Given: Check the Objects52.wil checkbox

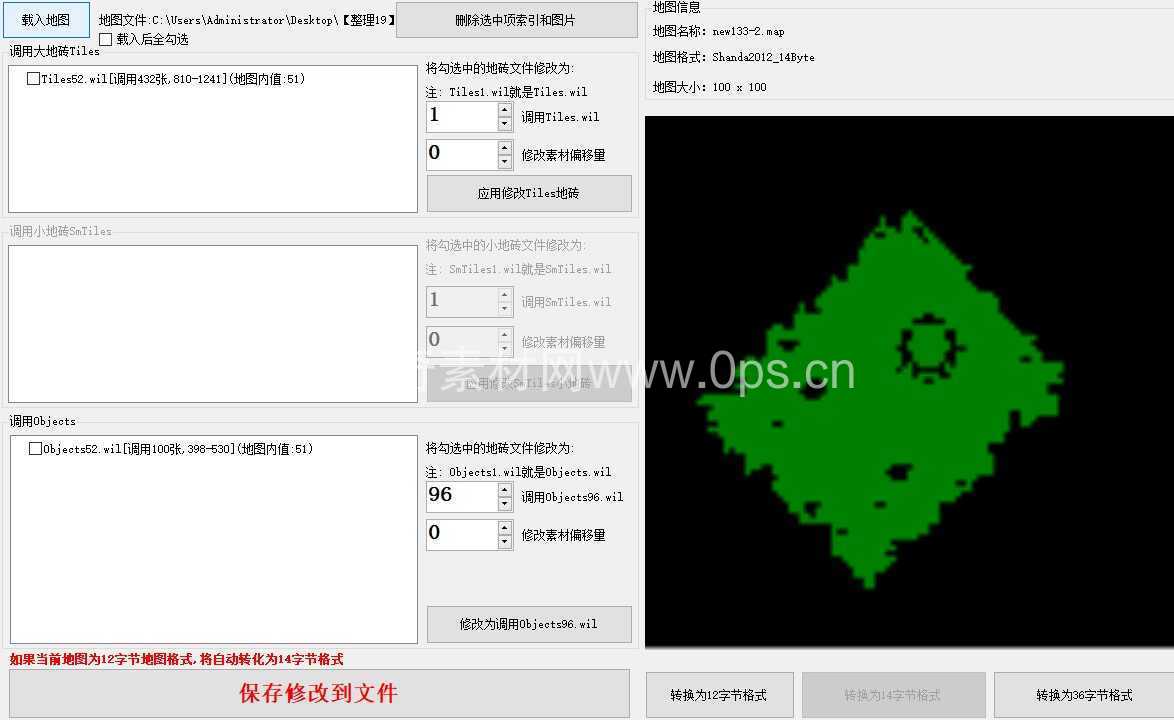Looking at the screenshot, I should tap(34, 449).
